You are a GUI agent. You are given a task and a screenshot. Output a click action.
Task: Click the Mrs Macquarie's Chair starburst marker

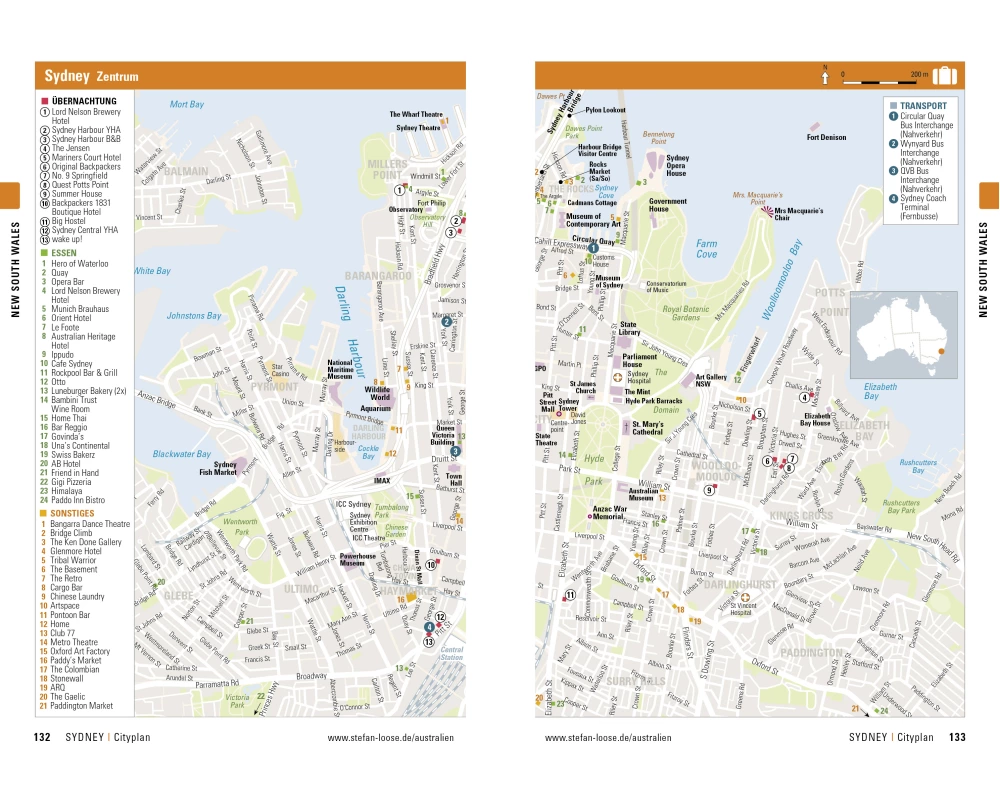(x=767, y=211)
